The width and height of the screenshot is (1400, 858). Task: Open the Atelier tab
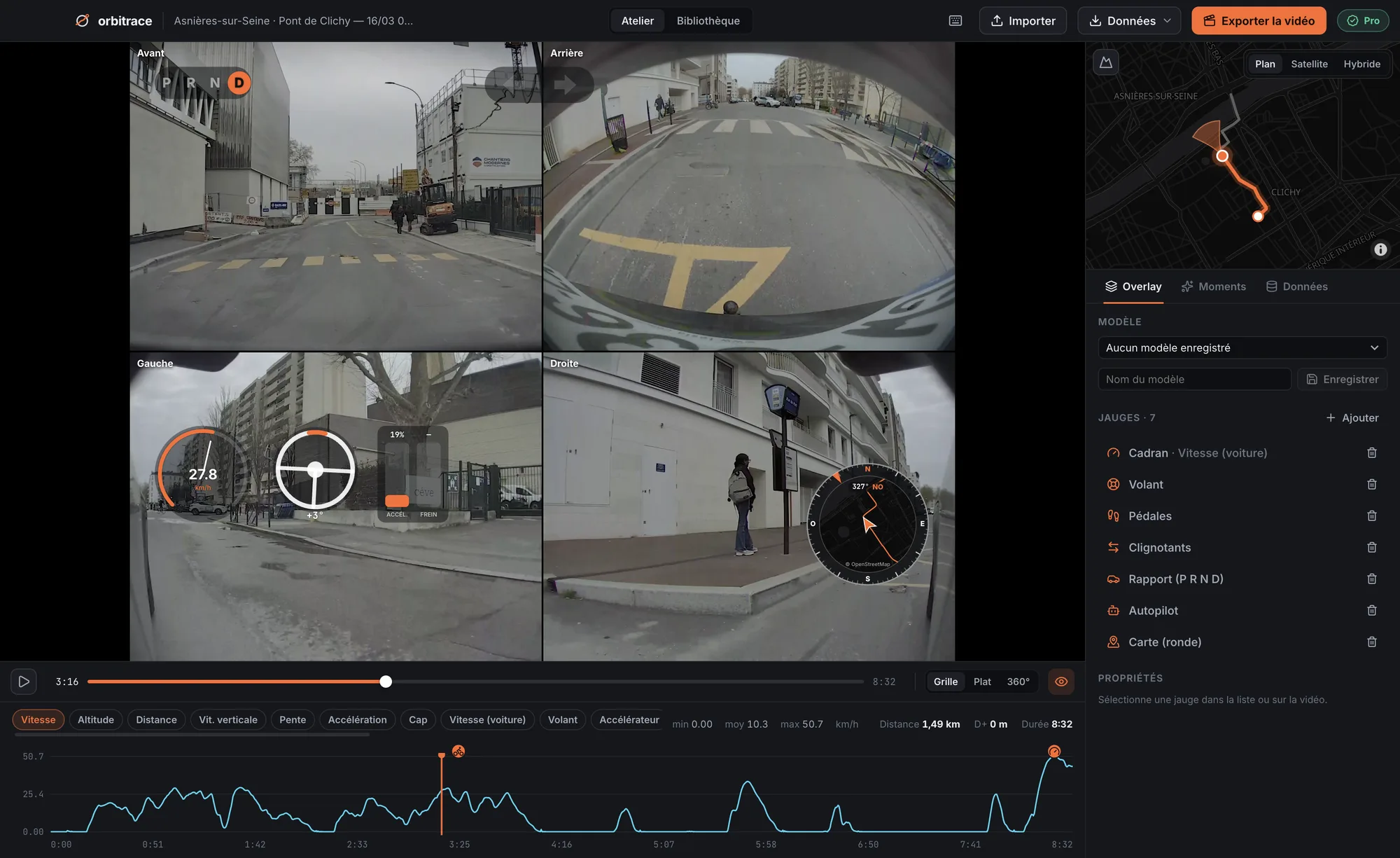(x=637, y=20)
